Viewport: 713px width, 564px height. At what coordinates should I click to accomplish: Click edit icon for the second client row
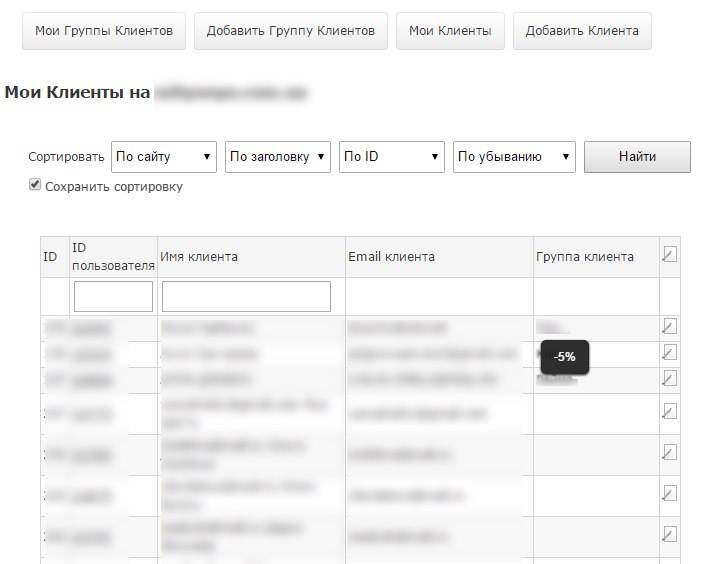point(669,352)
